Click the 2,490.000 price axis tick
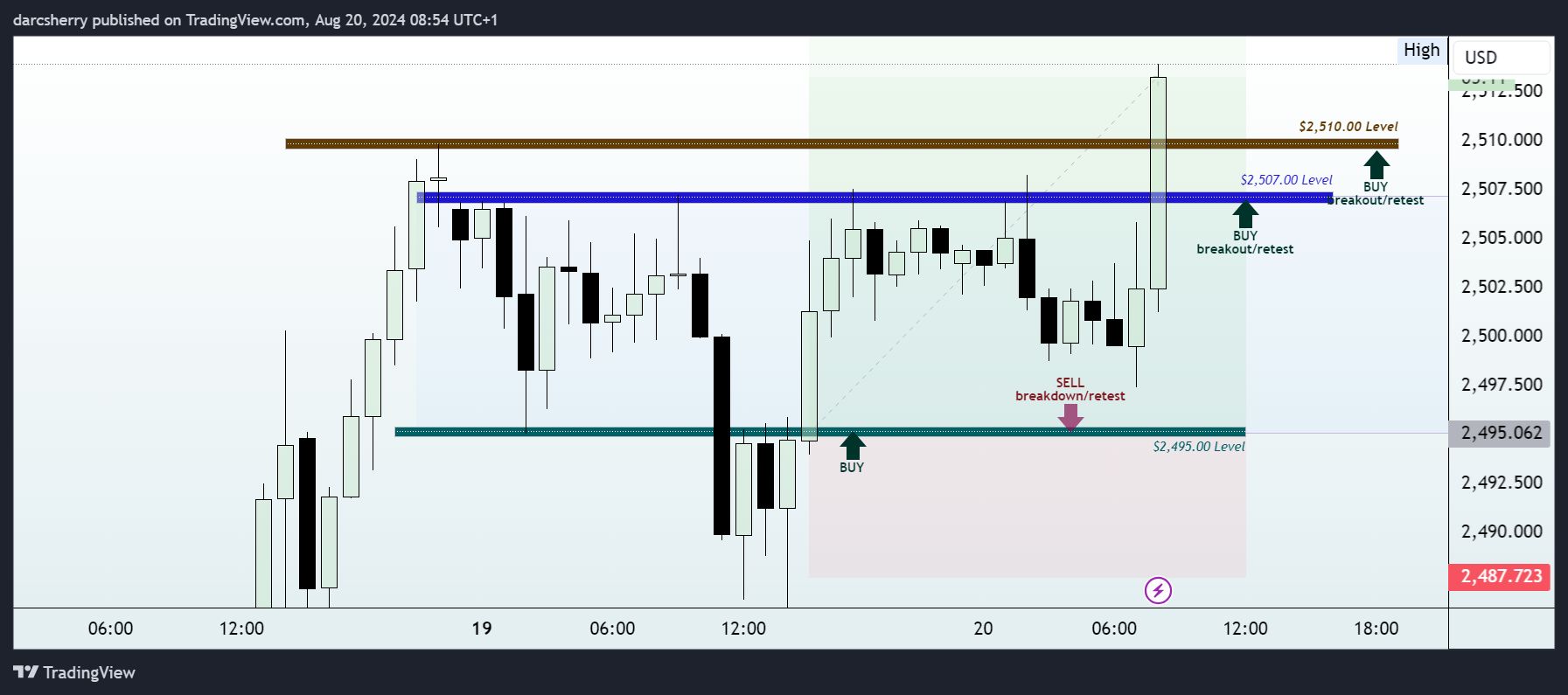The height and width of the screenshot is (695, 1568). pyautogui.click(x=1501, y=532)
